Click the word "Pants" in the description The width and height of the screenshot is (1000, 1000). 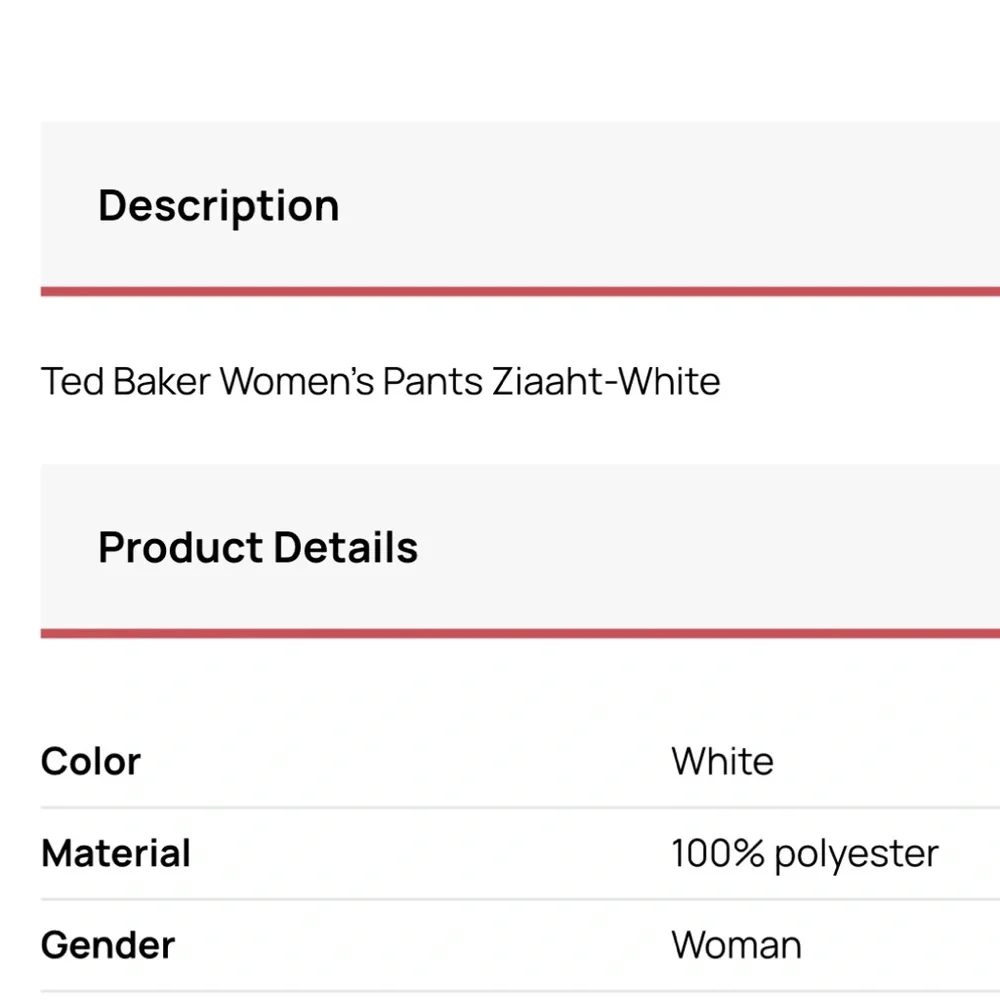433,381
